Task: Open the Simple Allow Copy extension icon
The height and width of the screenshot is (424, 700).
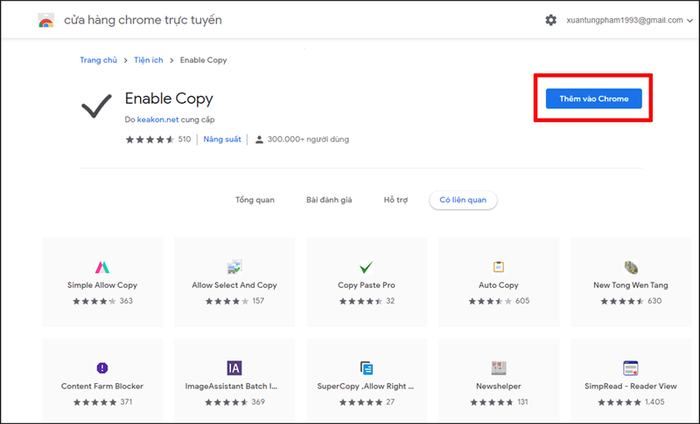Action: coord(102,267)
